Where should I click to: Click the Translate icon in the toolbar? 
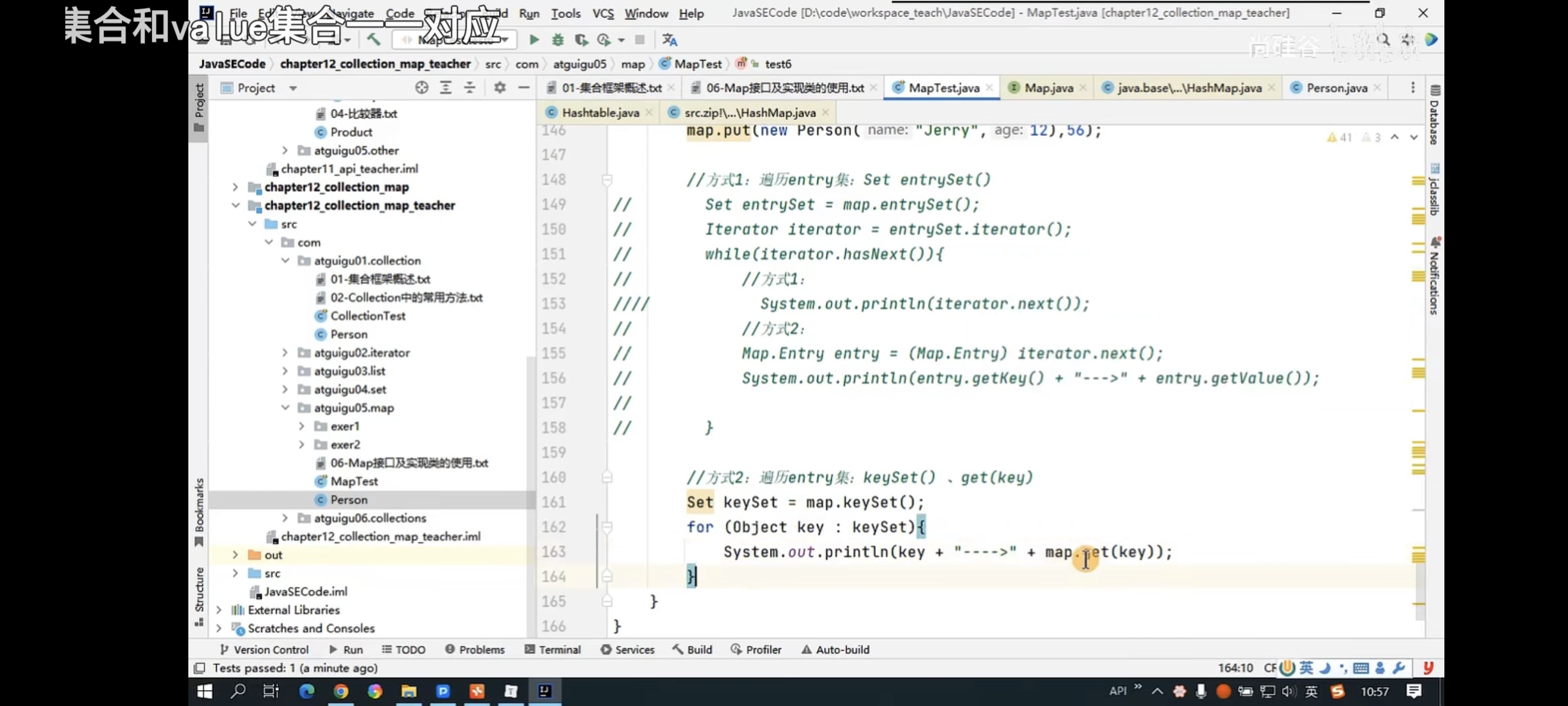(x=670, y=40)
